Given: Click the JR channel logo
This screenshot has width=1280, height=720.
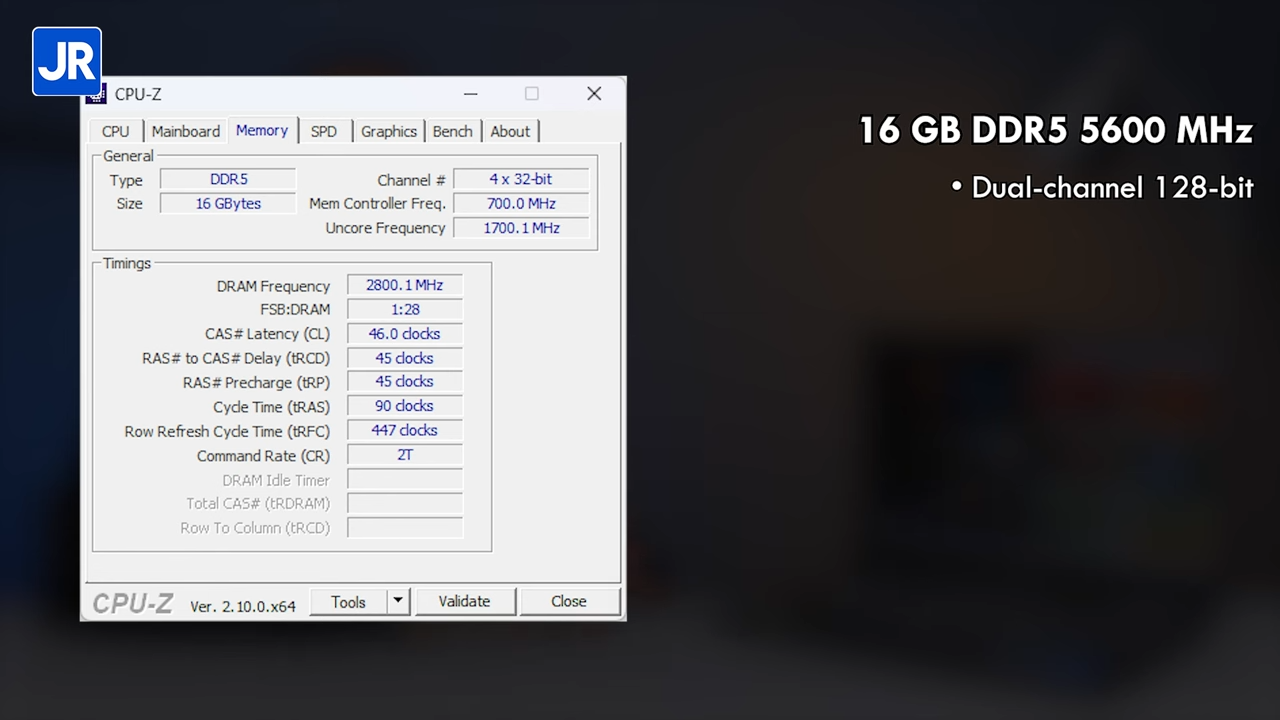Looking at the screenshot, I should [x=66, y=61].
